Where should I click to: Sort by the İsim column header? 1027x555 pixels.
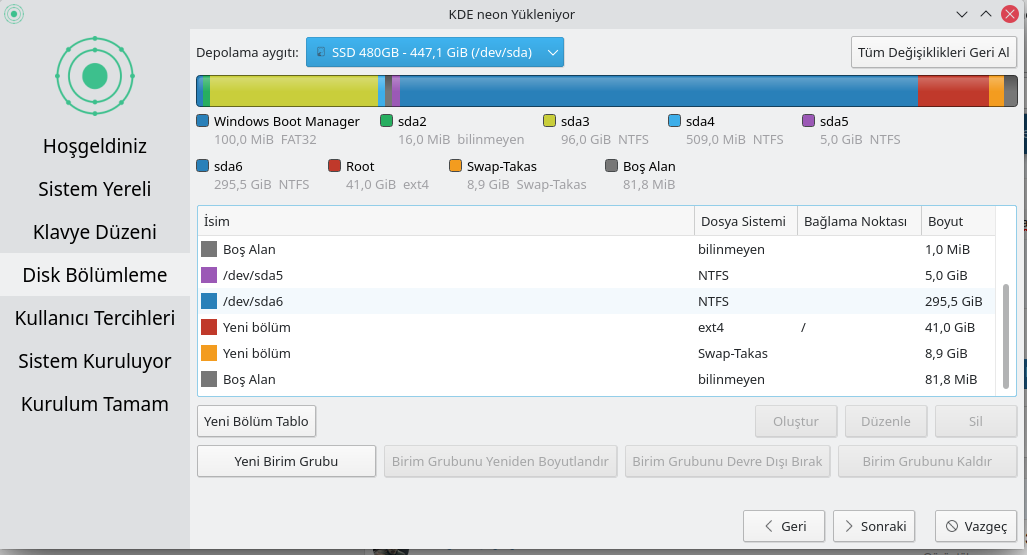click(x=445, y=221)
